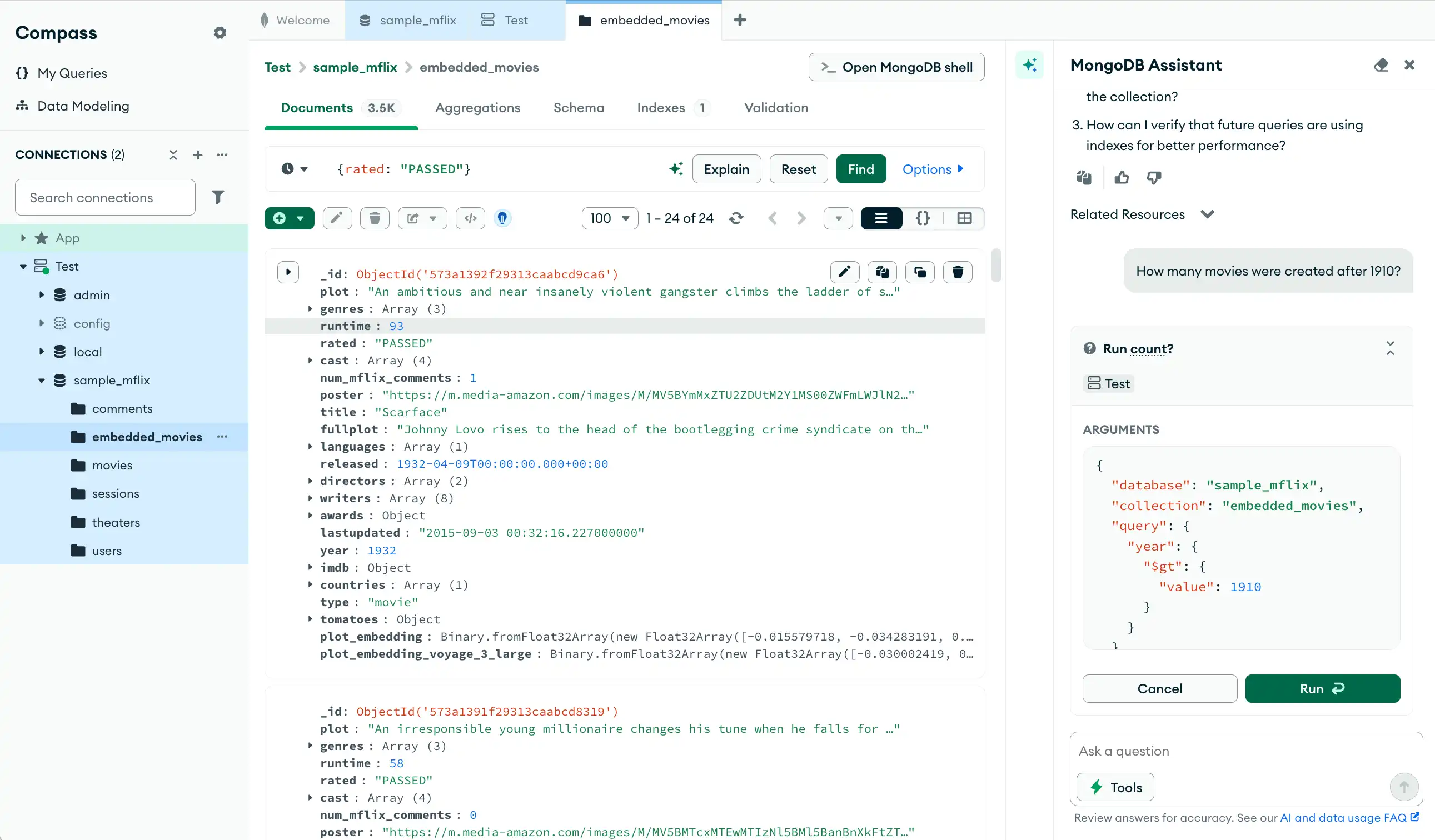Select list document view
This screenshot has height=840, width=1435.
pyautogui.click(x=881, y=218)
